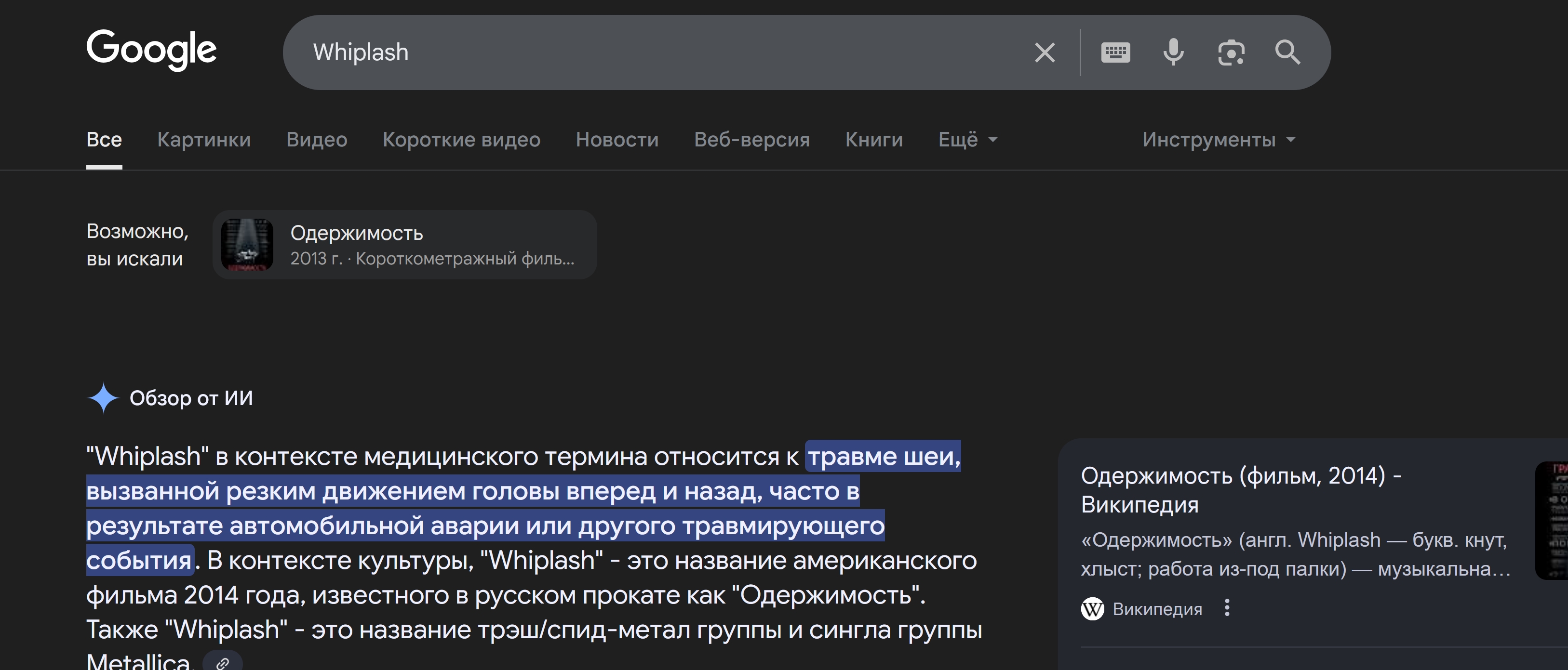This screenshot has width=1568, height=670.
Task: Open the on-screen keyboard icon
Action: pos(1115,53)
